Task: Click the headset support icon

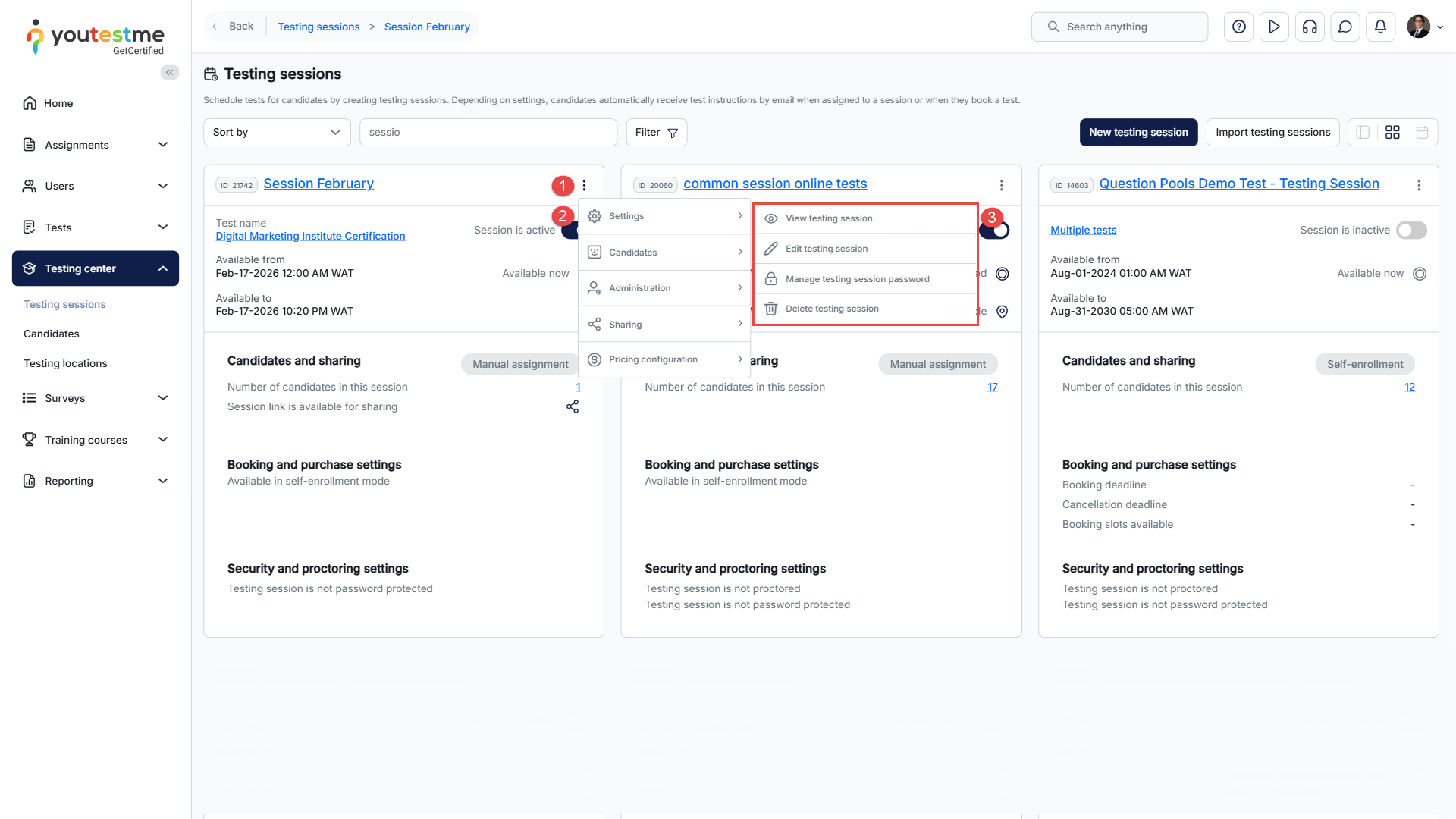Action: 1310,27
